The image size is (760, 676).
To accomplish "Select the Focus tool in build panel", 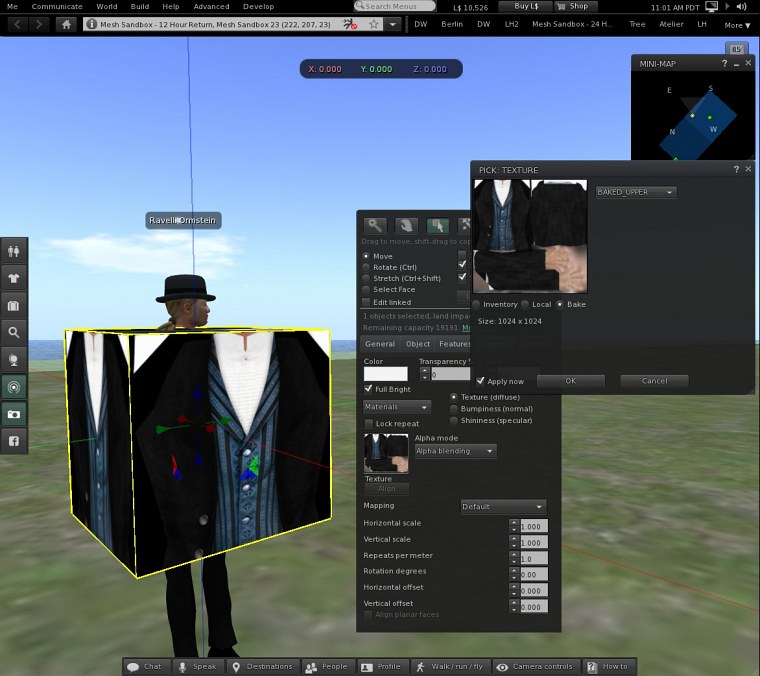I will [x=375, y=226].
